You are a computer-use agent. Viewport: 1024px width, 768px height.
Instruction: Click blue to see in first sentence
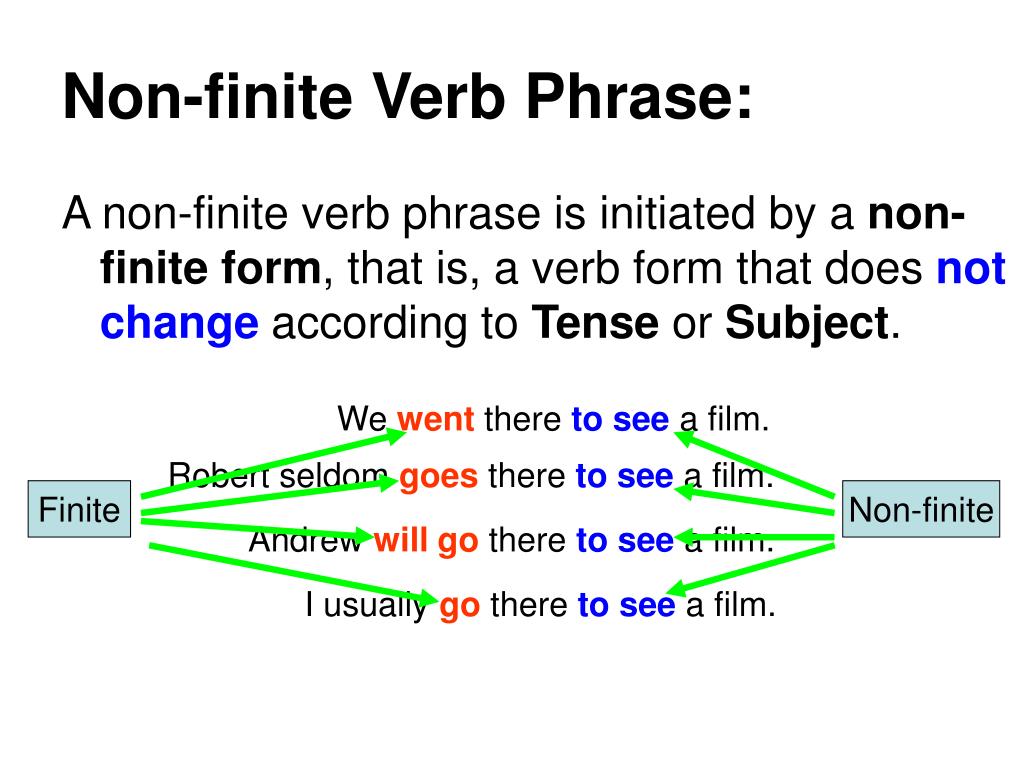[620, 419]
